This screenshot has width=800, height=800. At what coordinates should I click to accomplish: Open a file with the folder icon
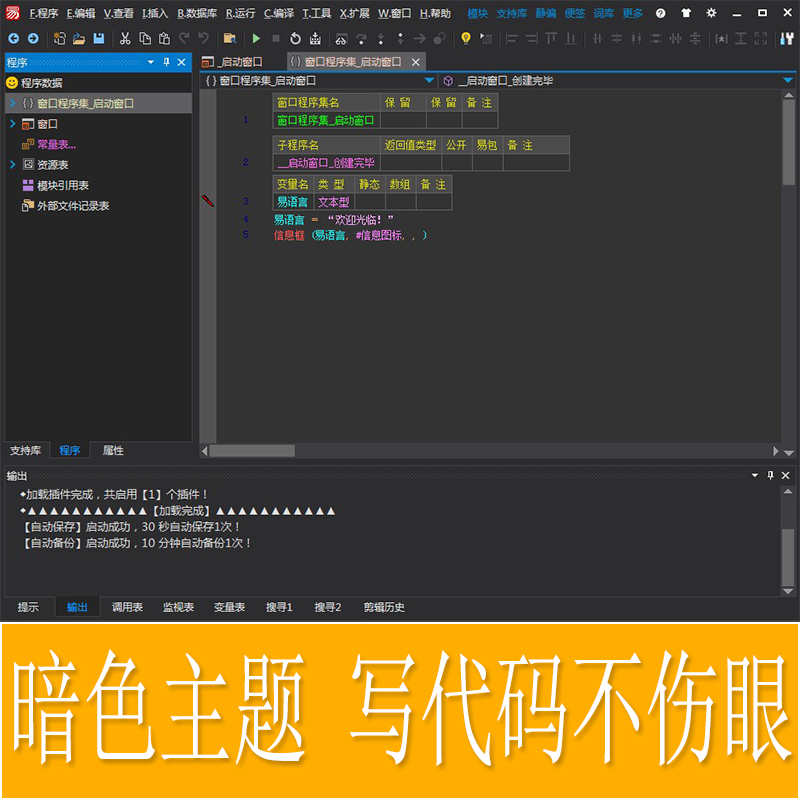pyautogui.click(x=79, y=39)
